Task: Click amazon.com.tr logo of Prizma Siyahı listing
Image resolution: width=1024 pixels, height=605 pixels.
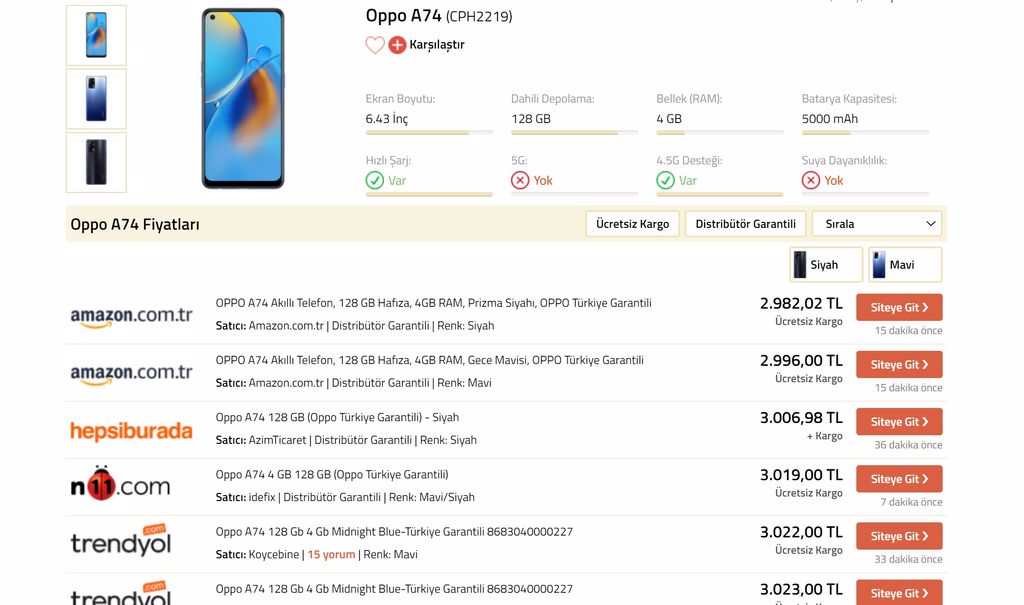Action: coord(131,316)
